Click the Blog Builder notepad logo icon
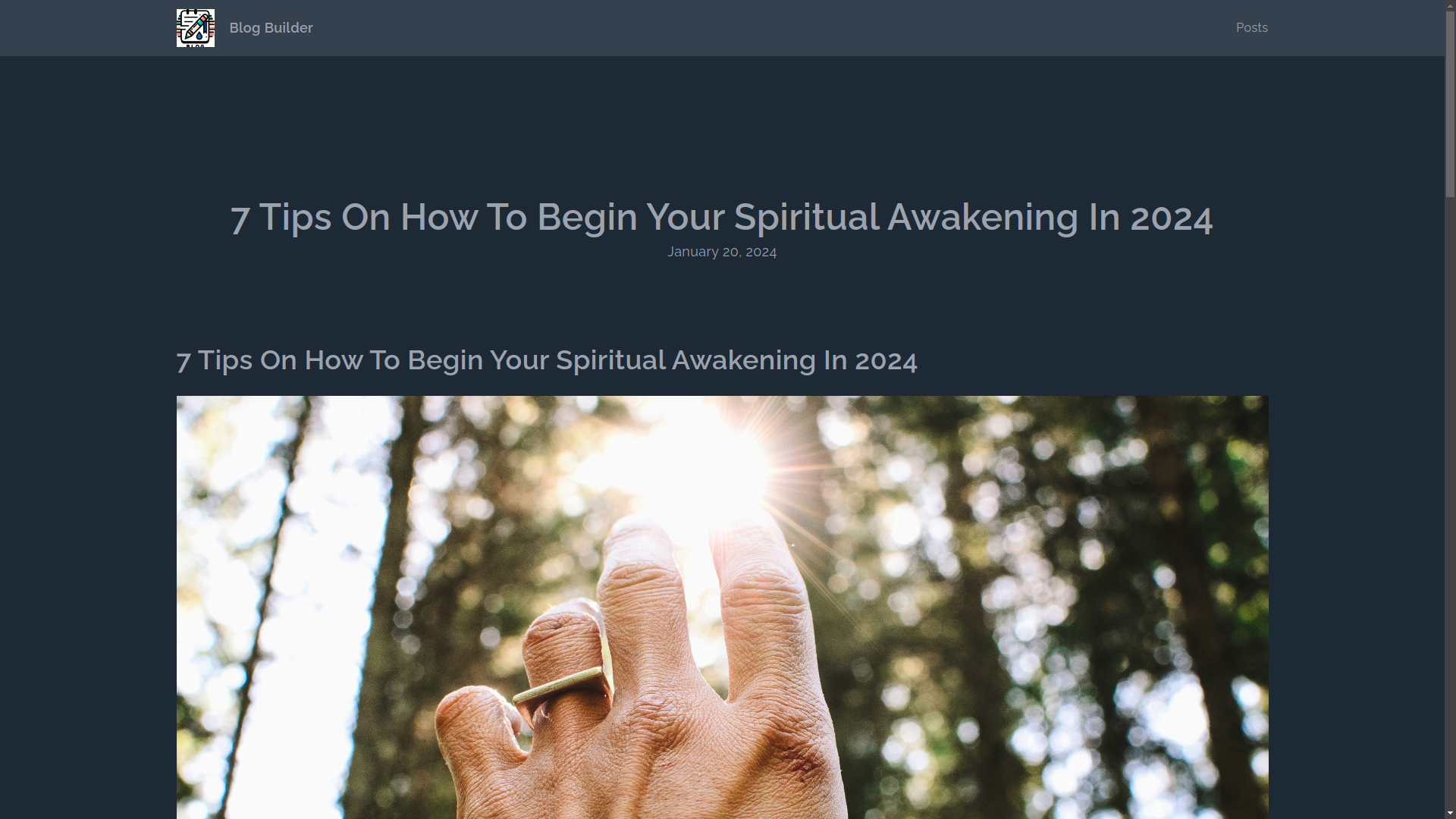 195,28
